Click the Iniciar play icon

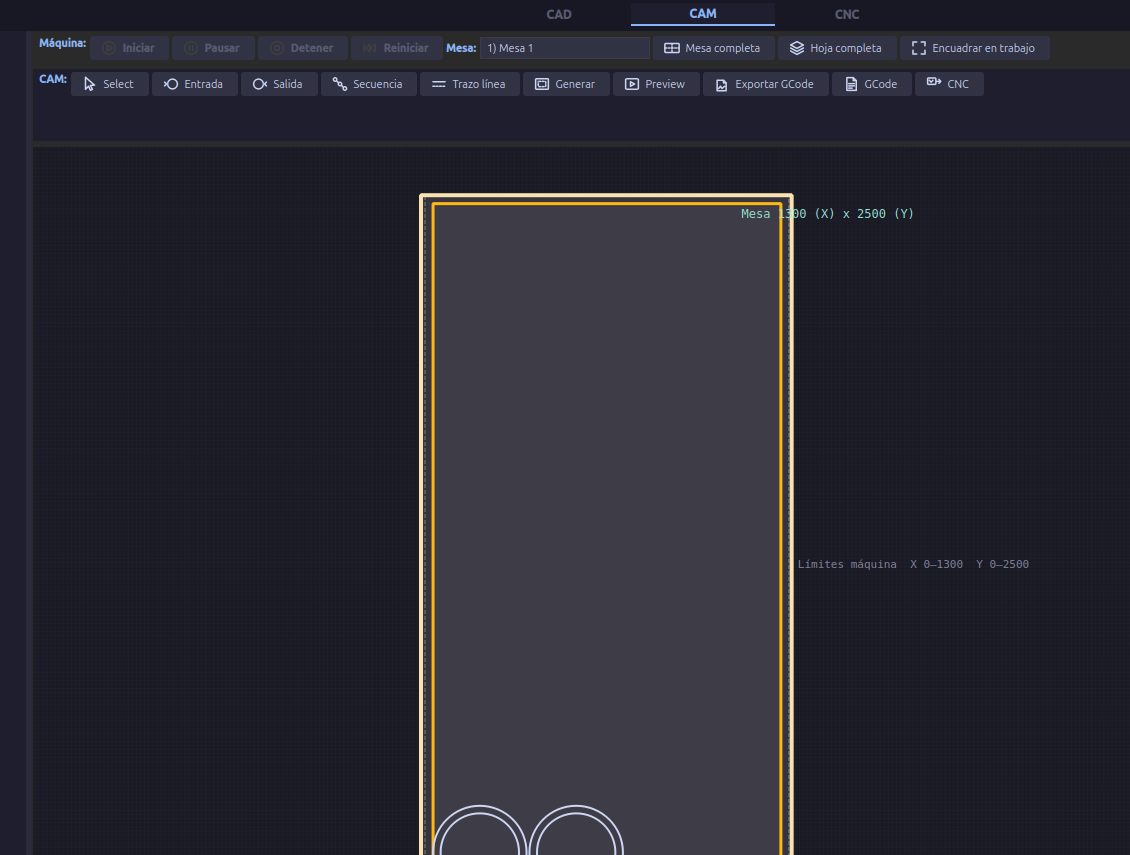click(109, 48)
